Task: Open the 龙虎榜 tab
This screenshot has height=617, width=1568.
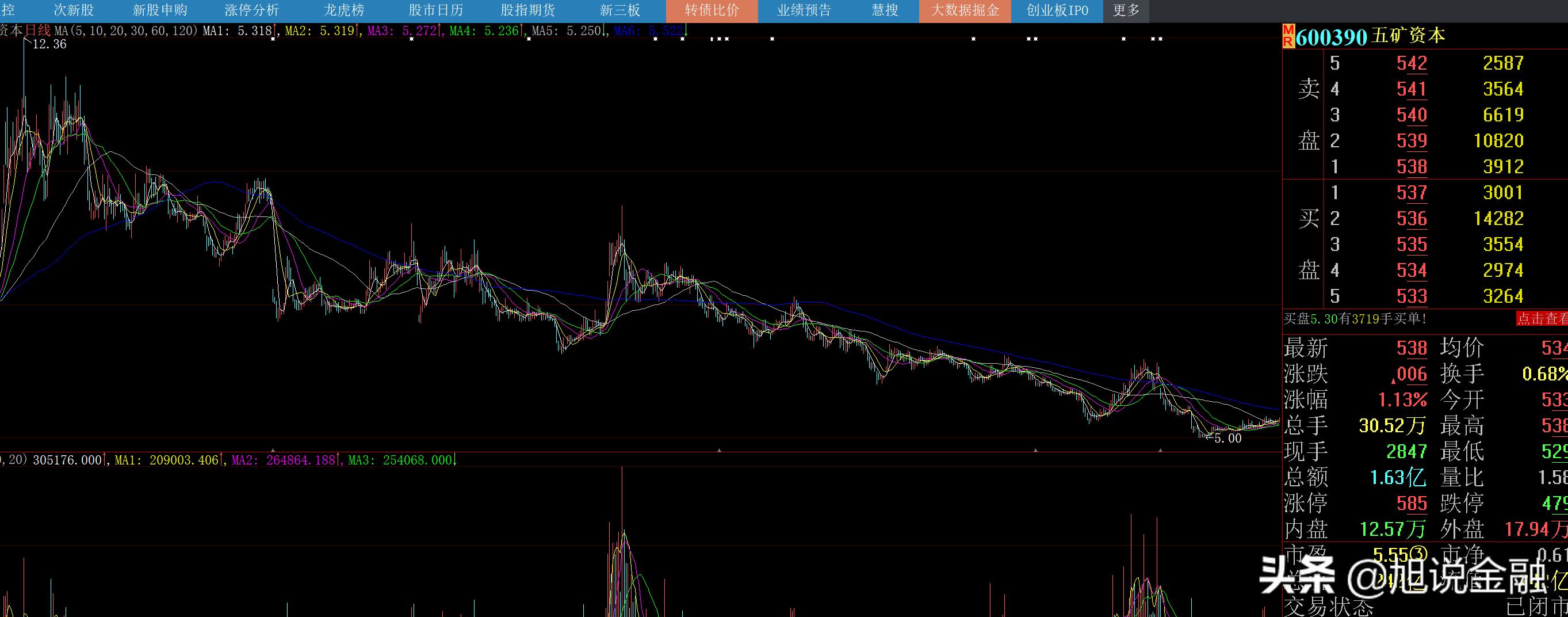Action: 344,10
